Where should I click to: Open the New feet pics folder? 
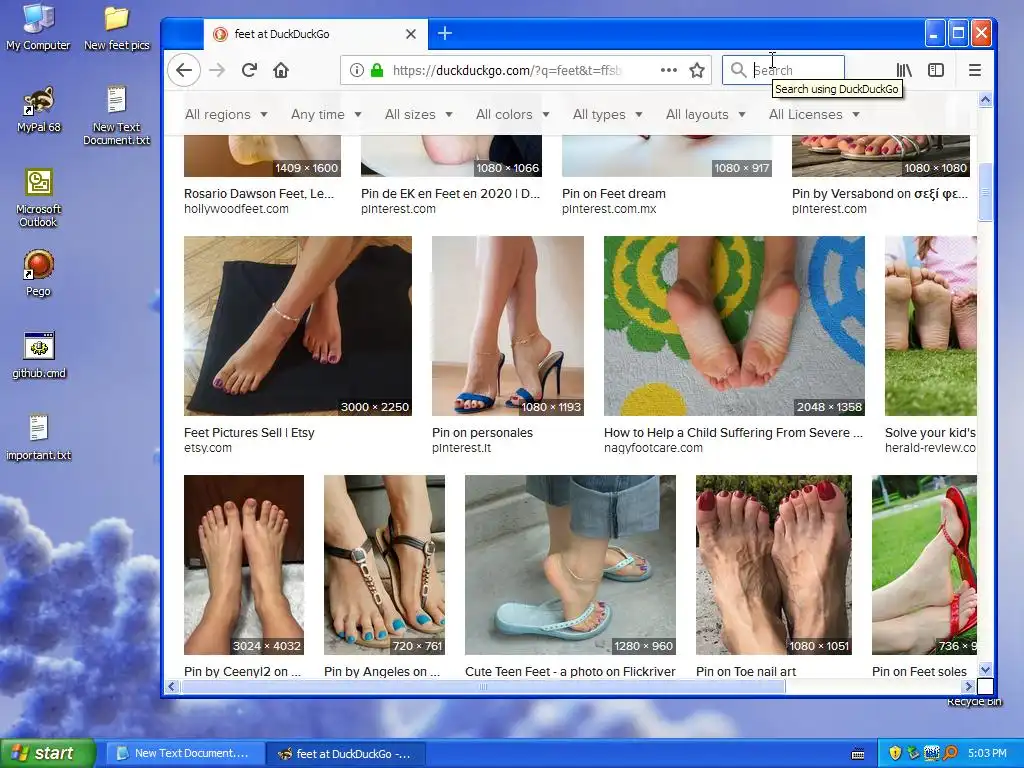point(117,27)
